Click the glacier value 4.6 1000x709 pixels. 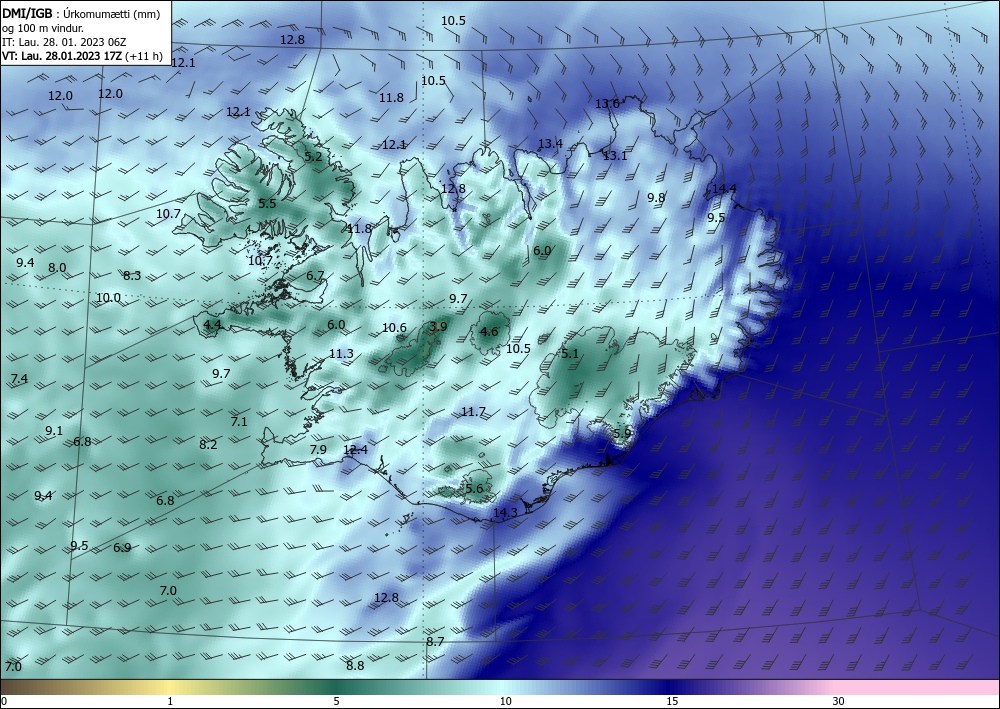(x=489, y=332)
